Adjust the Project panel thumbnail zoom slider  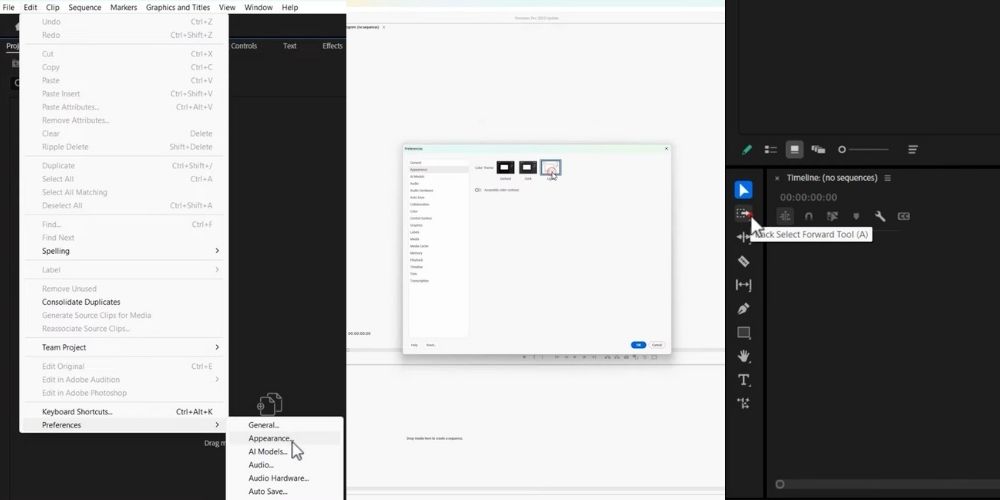coord(864,150)
